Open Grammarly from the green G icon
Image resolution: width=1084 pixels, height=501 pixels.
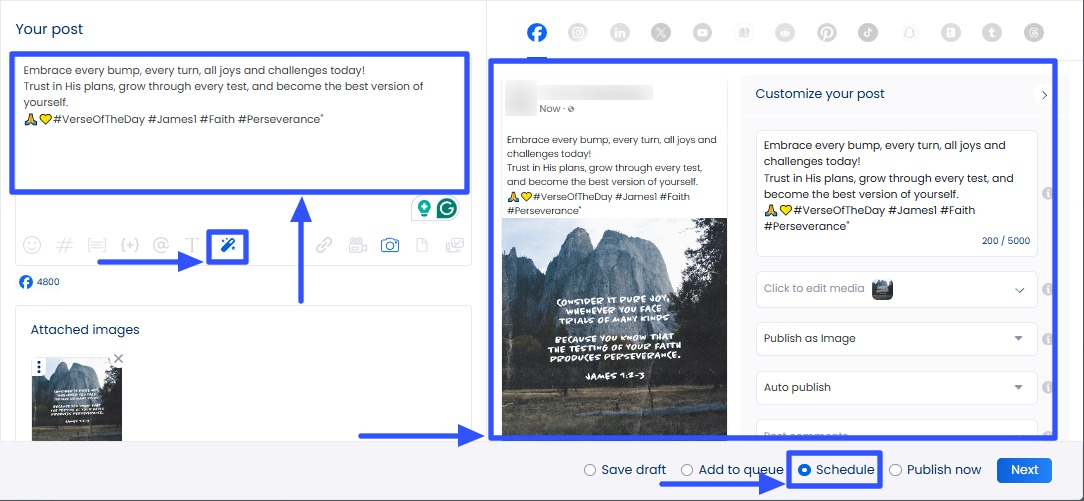tap(447, 208)
